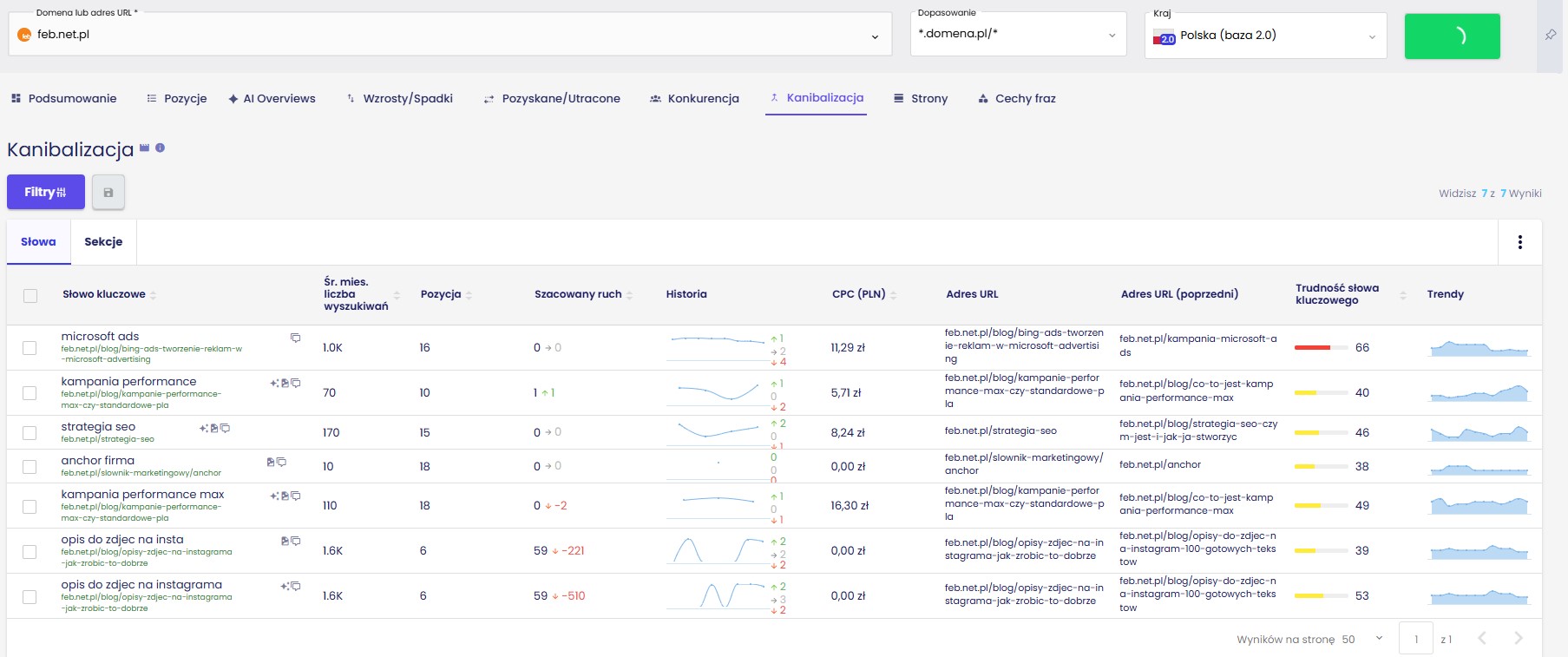Toggle the select-all checkbox in table header

coord(30,296)
